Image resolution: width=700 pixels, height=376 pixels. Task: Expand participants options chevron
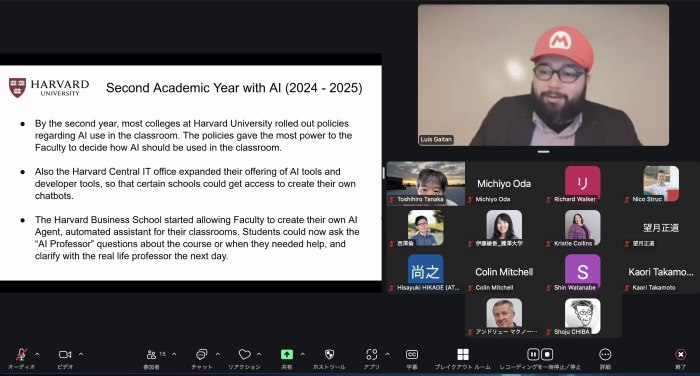pos(174,354)
